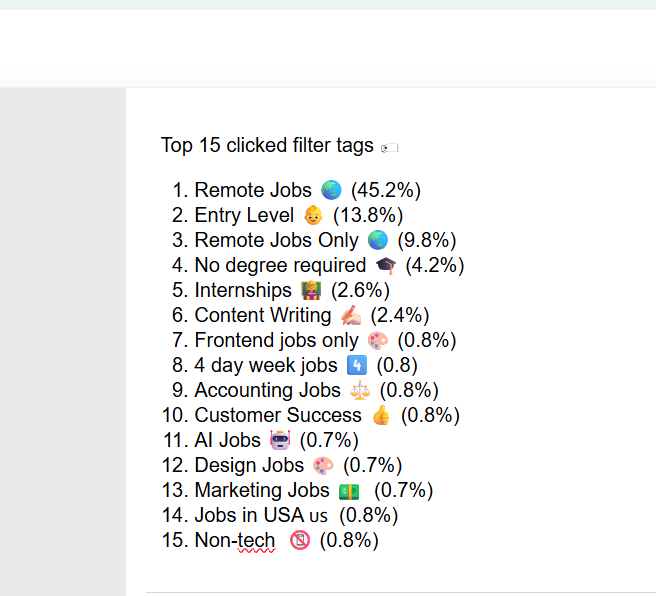Screen dimensions: 656x596
Task: Click the baby emoji next to Entry Level
Action: click(313, 215)
